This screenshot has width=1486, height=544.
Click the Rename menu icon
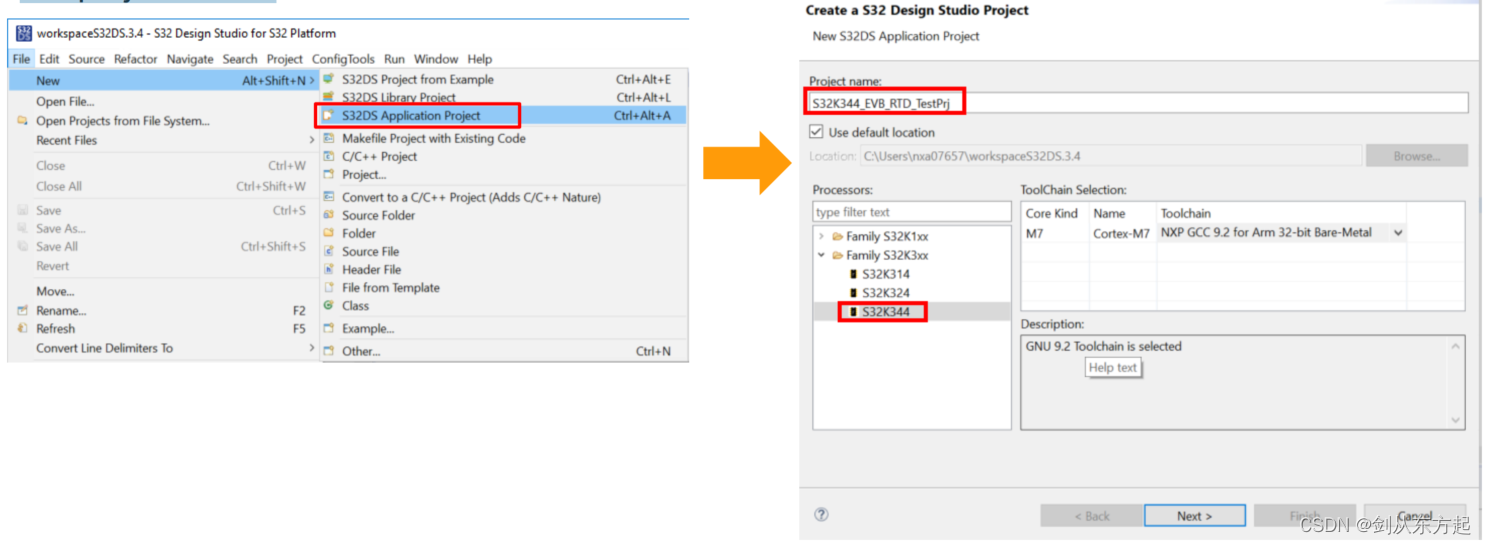(22, 310)
